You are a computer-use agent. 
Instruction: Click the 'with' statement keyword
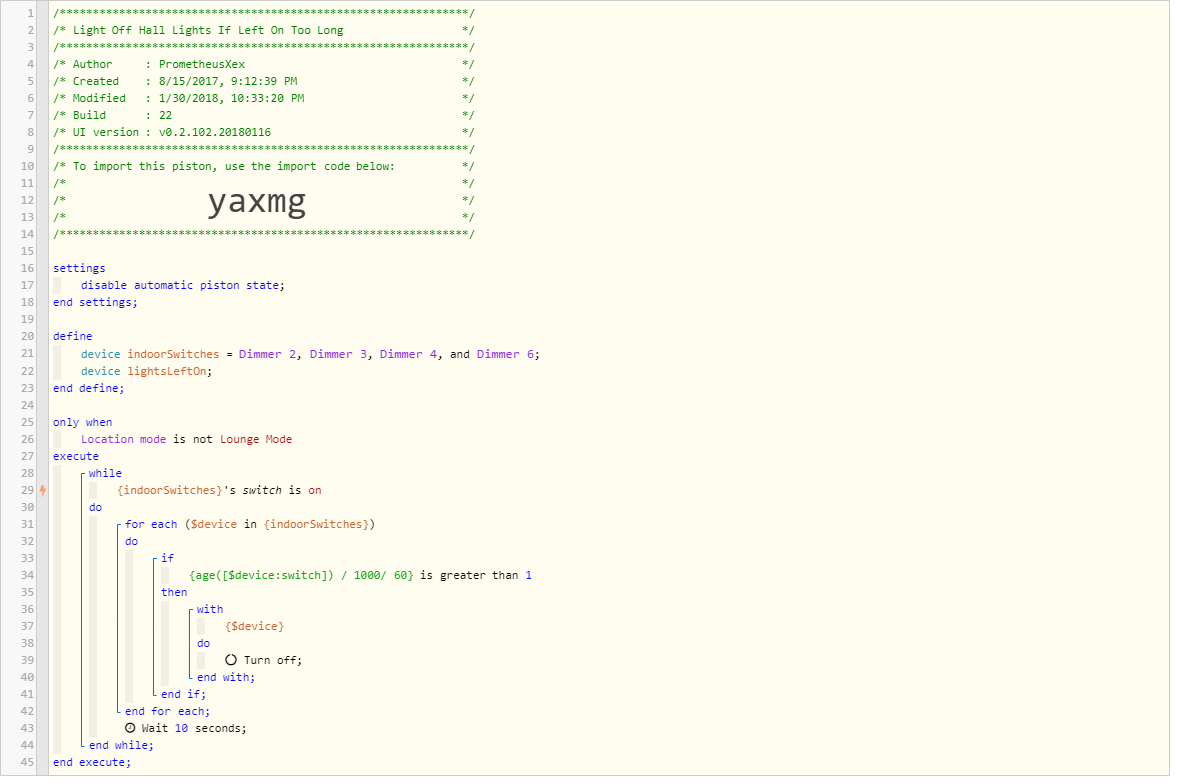click(210, 610)
